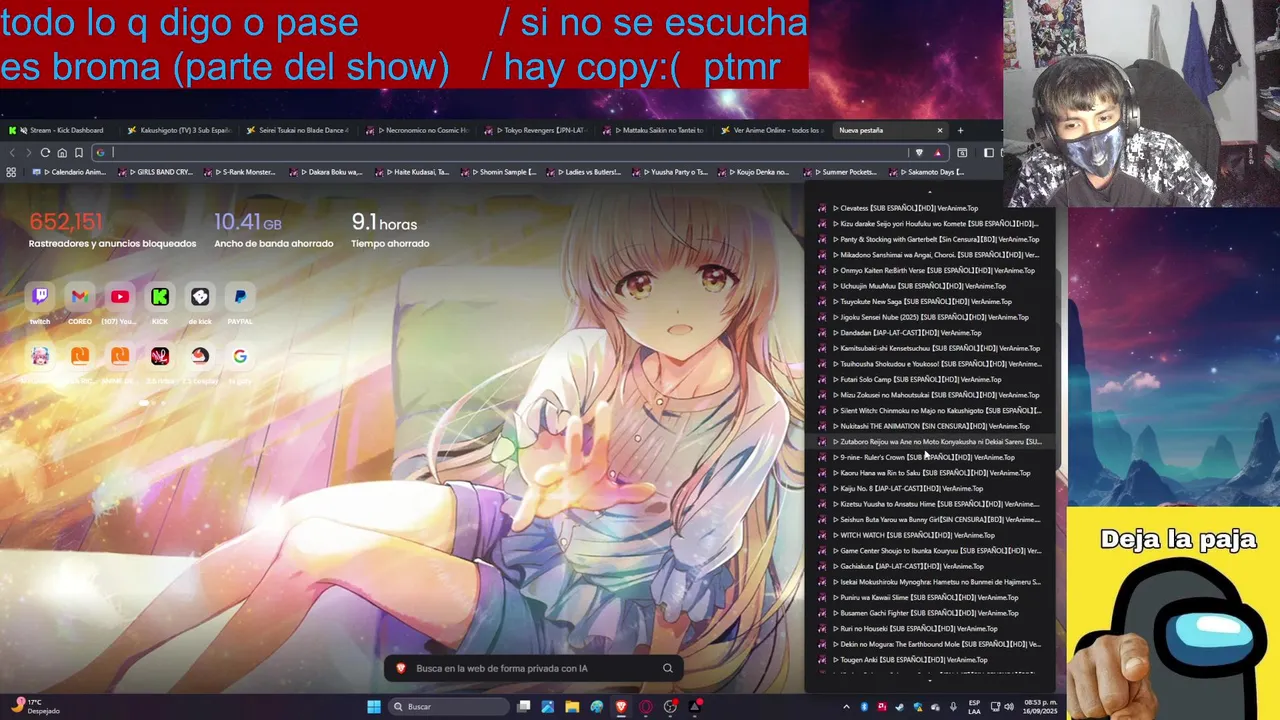1280x720 pixels.
Task: Switch to Seirei Tsukai no Blade Dance tab
Action: 298,130
